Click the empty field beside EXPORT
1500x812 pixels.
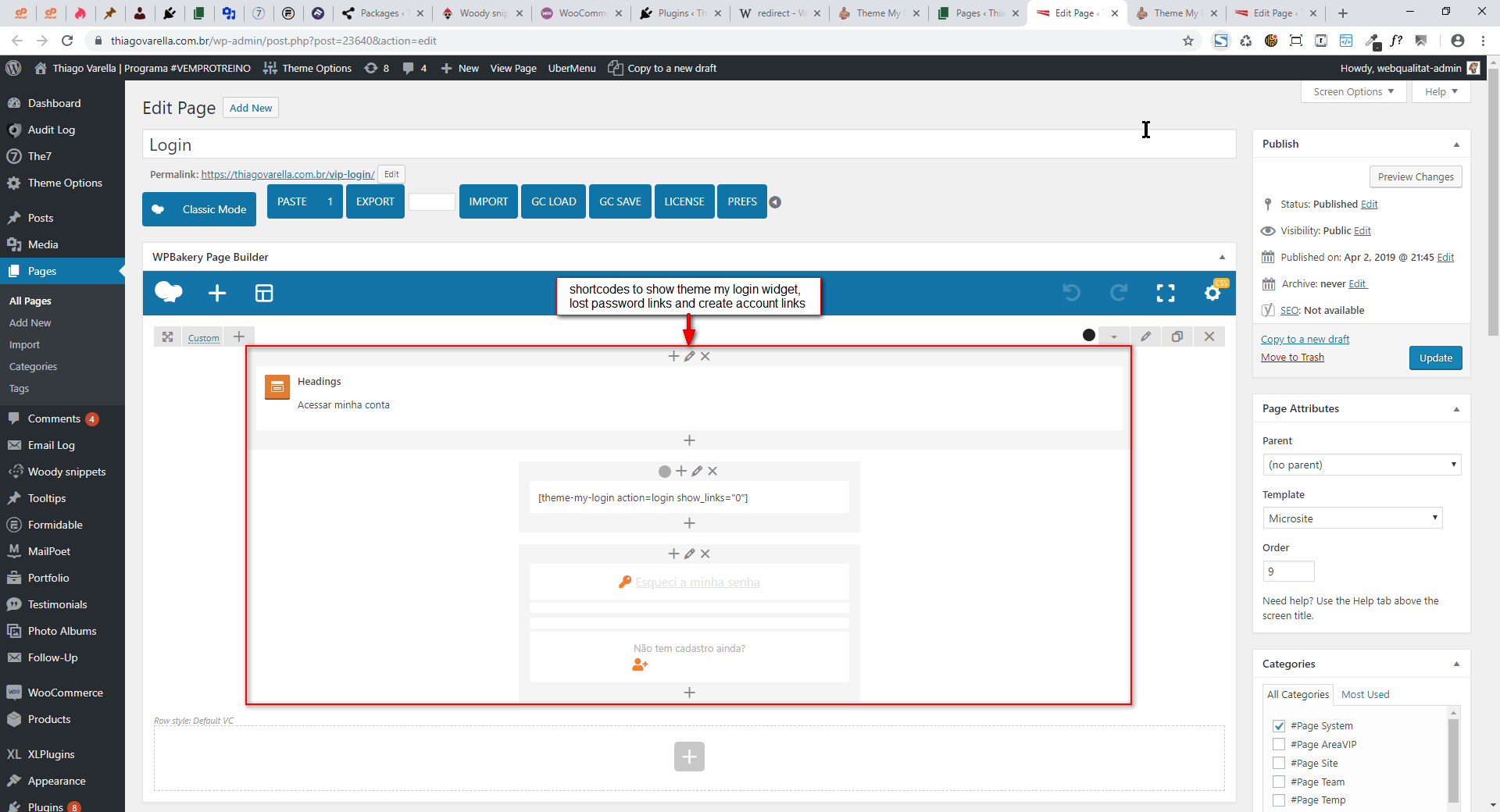(x=432, y=202)
